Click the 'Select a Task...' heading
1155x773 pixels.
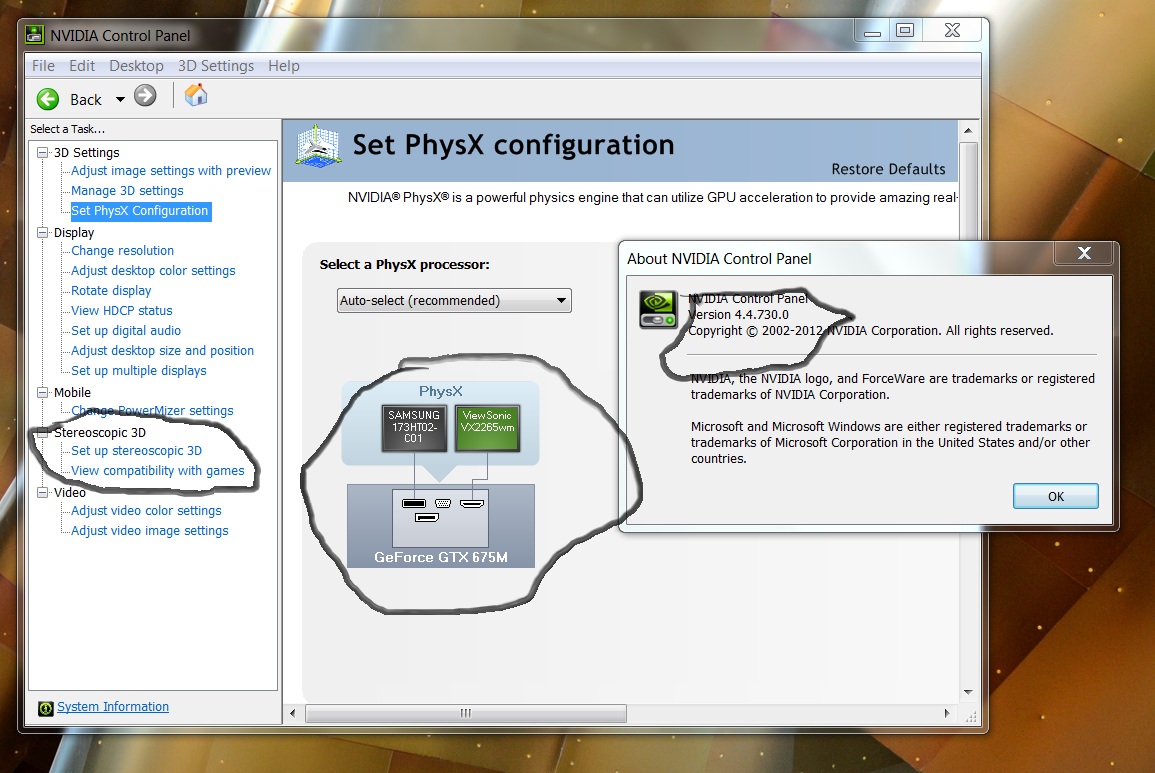[x=68, y=129]
